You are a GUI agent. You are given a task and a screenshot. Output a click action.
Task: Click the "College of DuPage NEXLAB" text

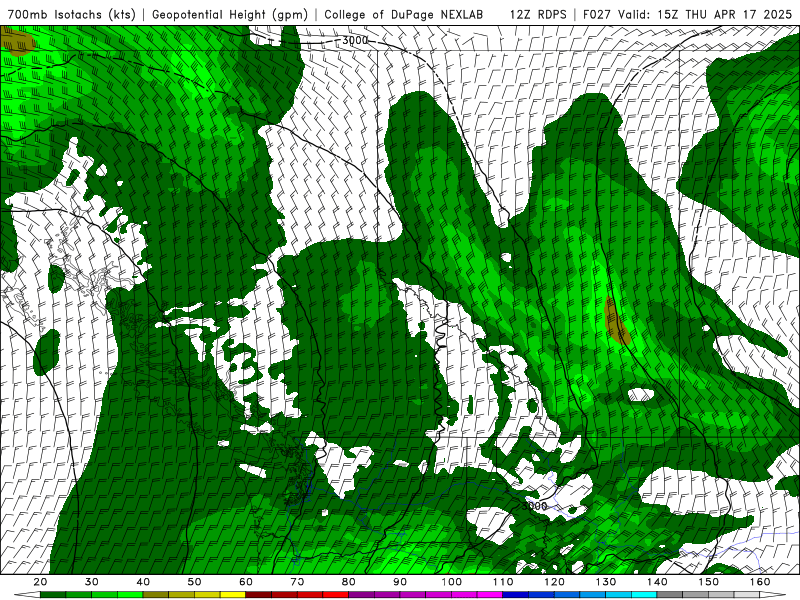(404, 14)
